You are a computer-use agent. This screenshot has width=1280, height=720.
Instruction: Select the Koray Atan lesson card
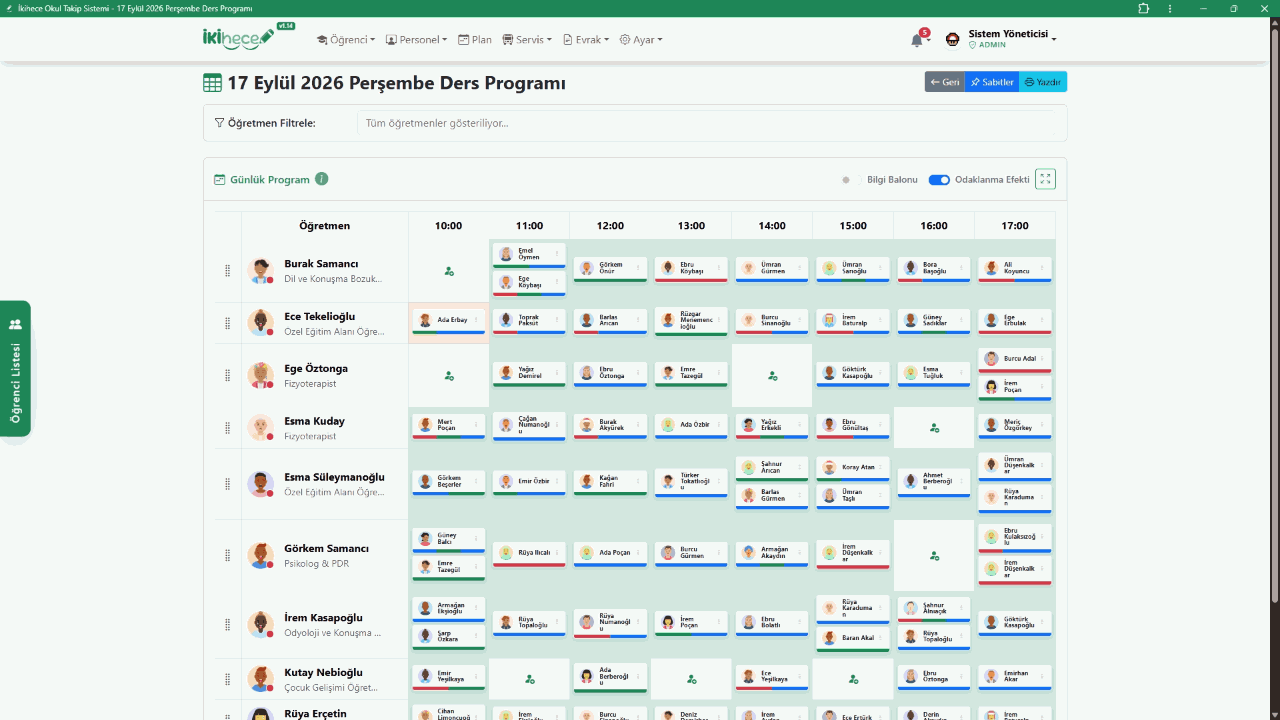pyautogui.click(x=852, y=468)
